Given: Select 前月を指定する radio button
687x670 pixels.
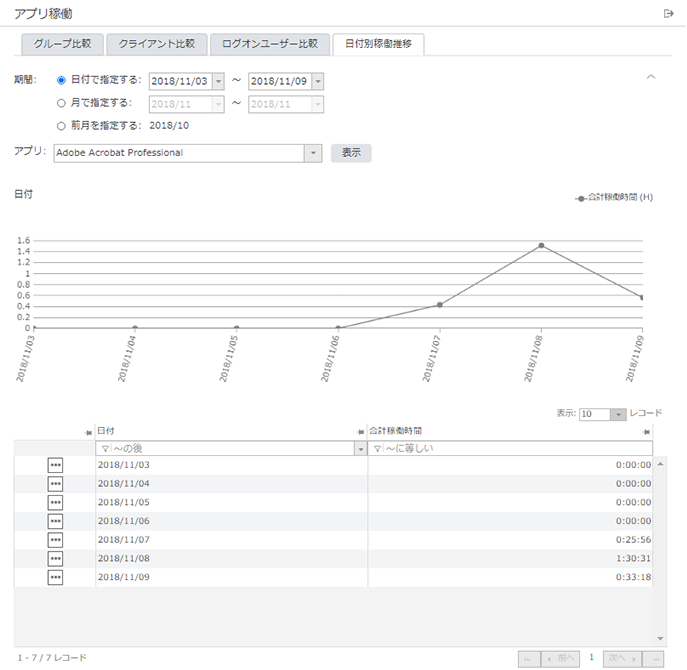Looking at the screenshot, I should click(x=62, y=126).
